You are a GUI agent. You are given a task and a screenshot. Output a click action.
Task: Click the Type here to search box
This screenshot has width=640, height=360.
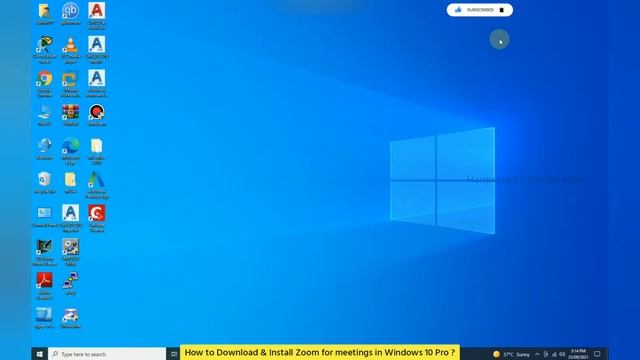click(107, 354)
